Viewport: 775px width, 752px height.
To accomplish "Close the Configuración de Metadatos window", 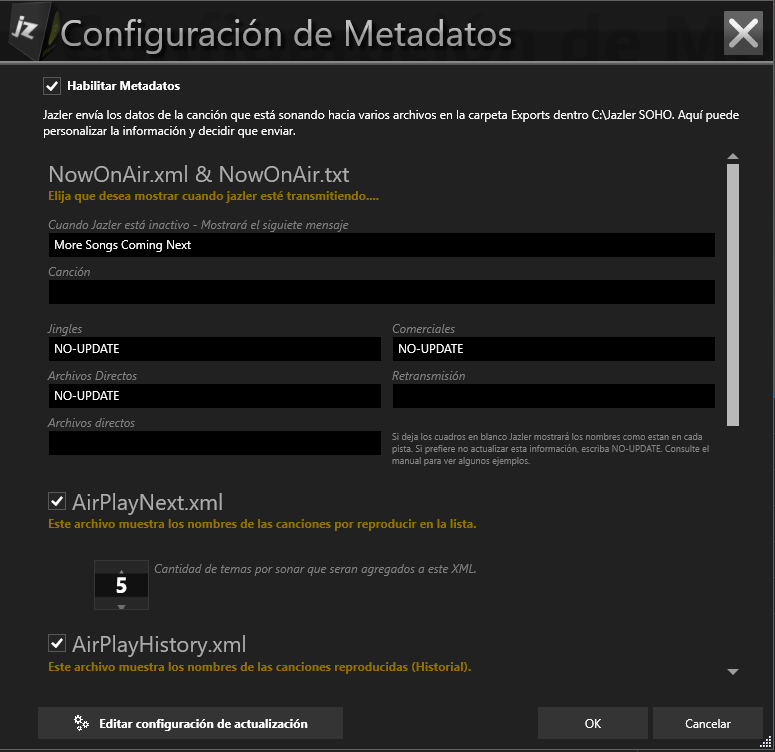I will click(x=744, y=33).
